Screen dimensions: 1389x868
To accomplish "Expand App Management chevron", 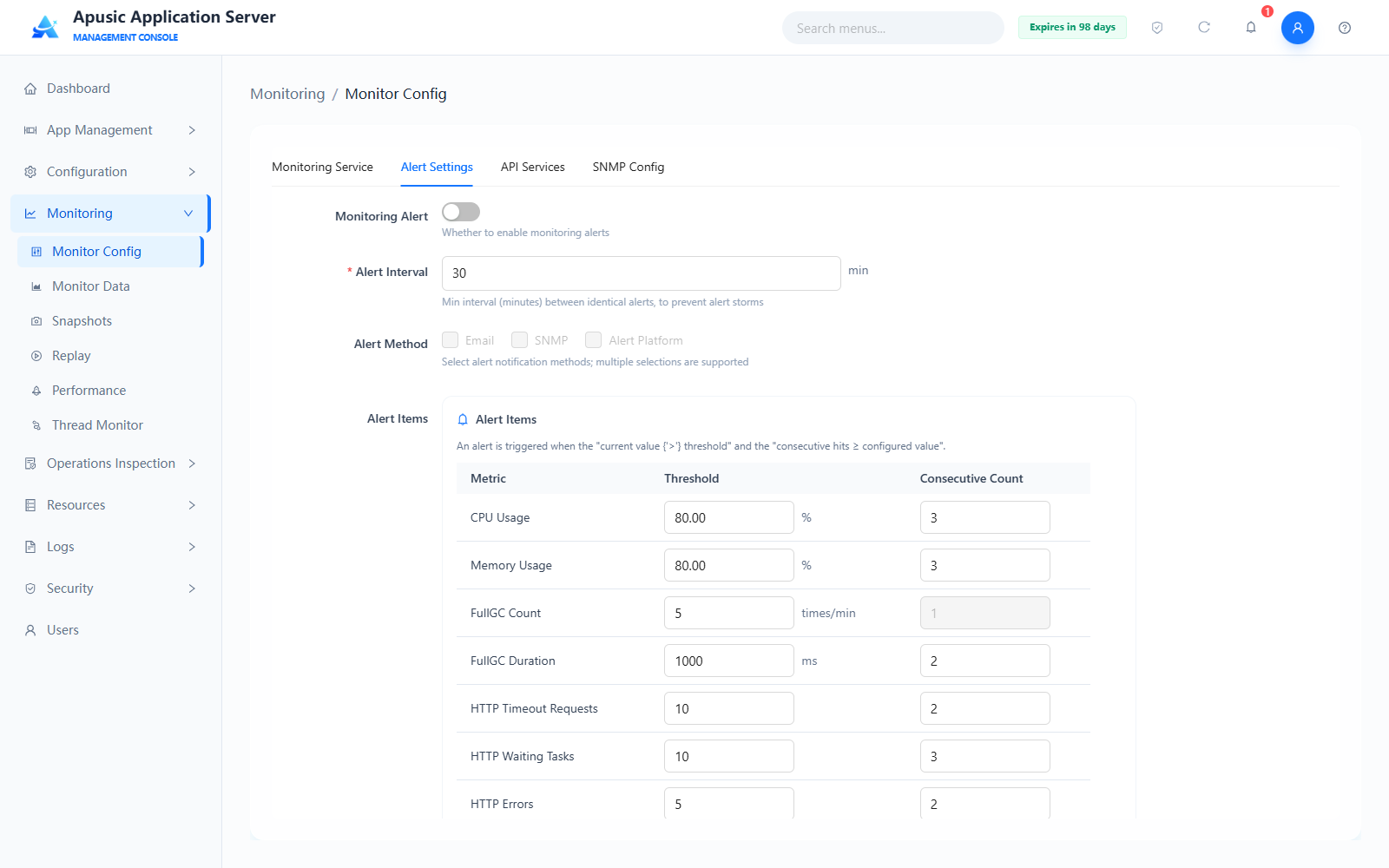I will (x=192, y=130).
